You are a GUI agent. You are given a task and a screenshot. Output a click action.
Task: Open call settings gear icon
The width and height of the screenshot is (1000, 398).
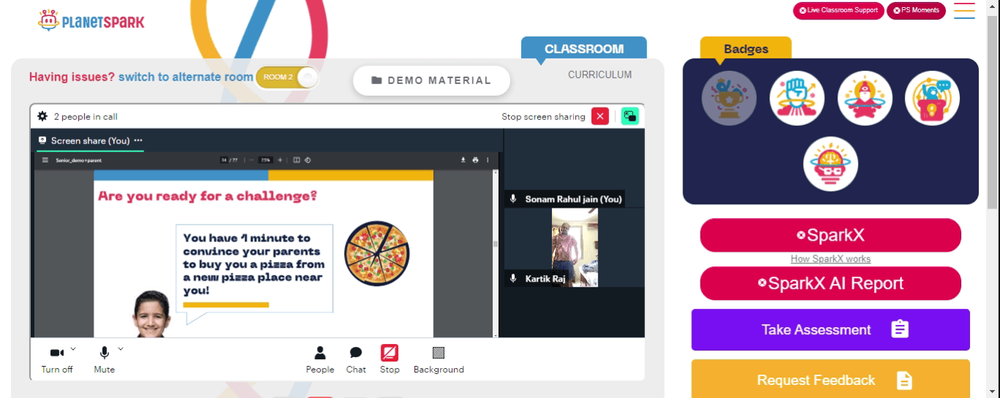[43, 116]
